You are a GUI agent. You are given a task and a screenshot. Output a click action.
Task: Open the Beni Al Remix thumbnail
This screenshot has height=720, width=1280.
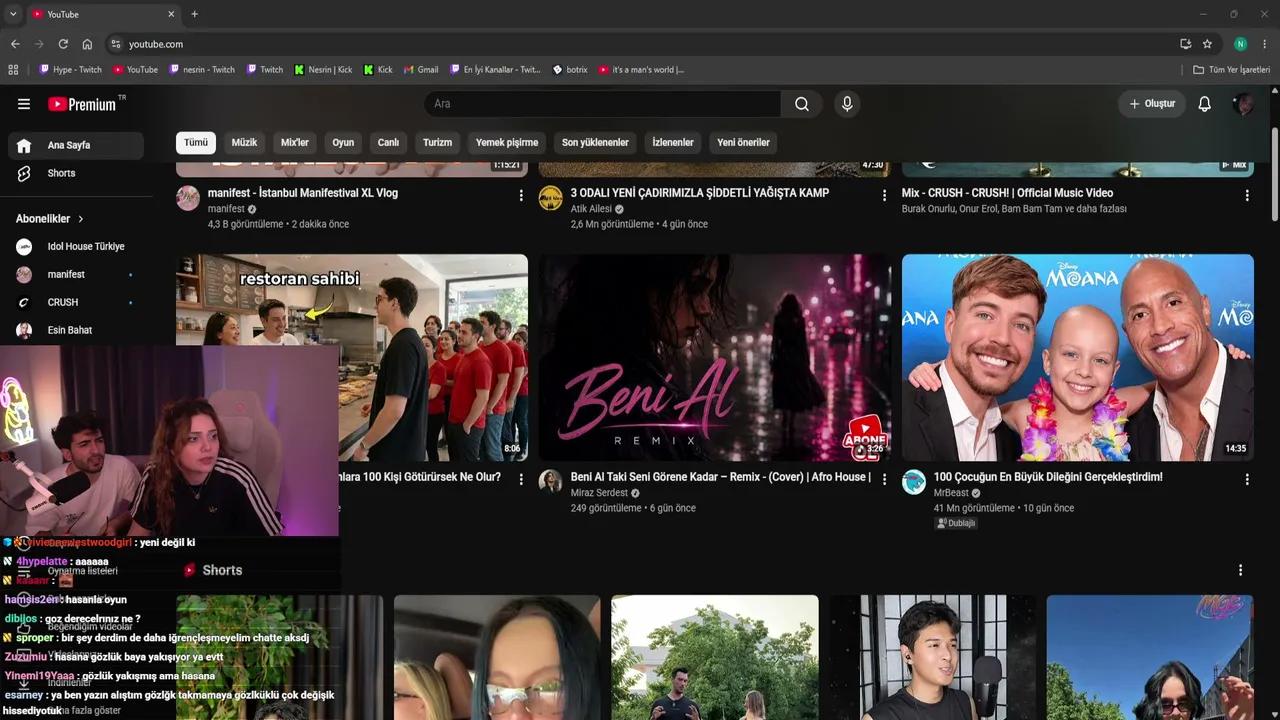pyautogui.click(x=715, y=358)
